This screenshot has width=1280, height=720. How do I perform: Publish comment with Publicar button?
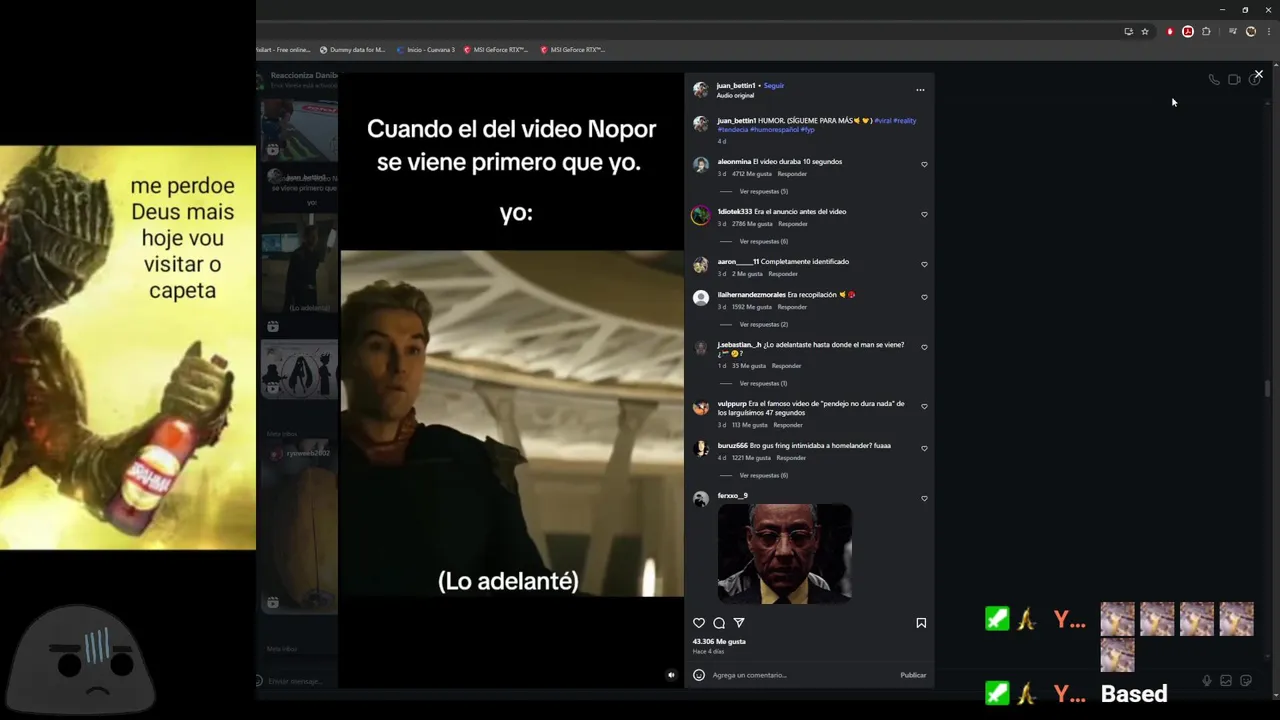pos(913,675)
